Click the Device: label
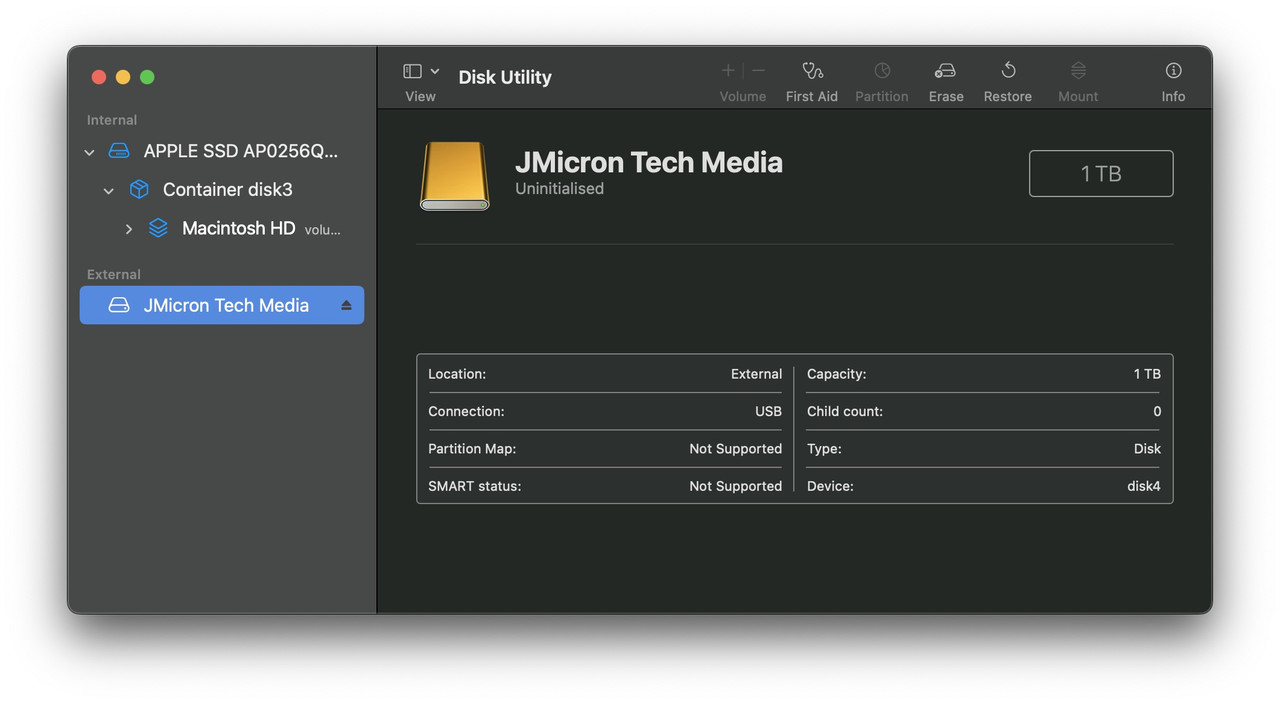The width and height of the screenshot is (1280, 703). [x=830, y=486]
